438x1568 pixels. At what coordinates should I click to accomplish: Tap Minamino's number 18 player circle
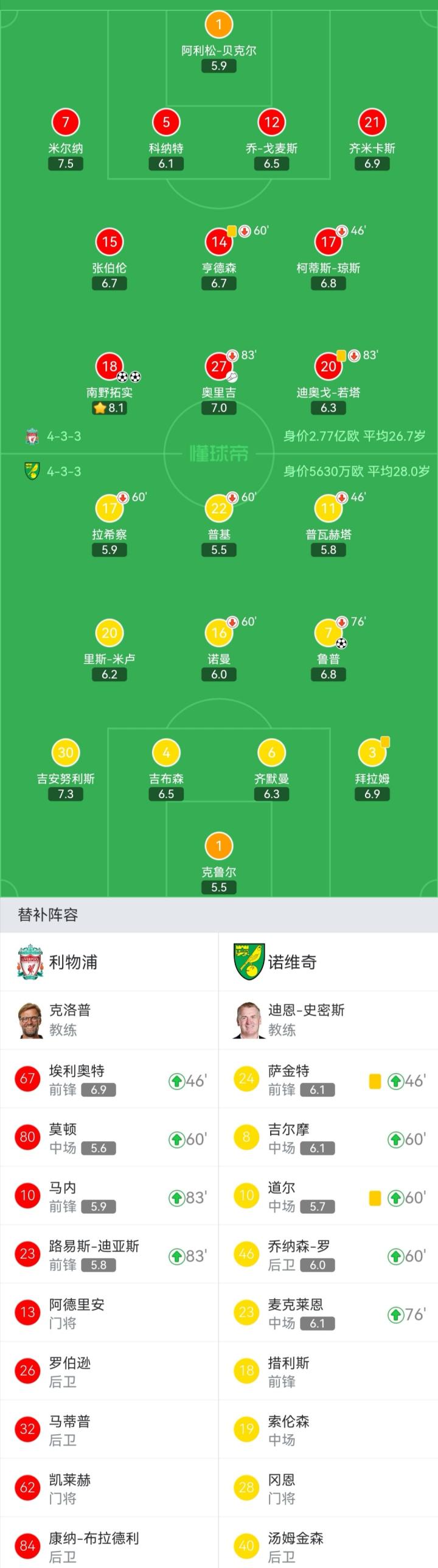(109, 366)
